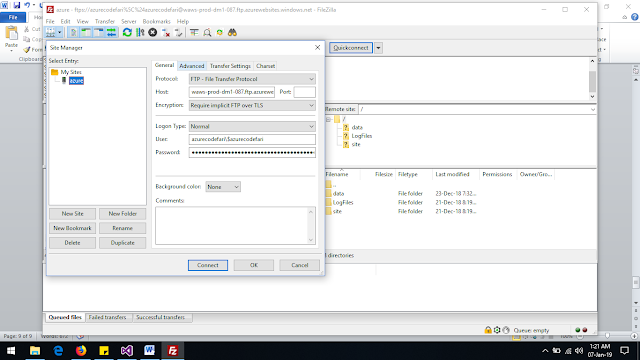Click the Duplicate button

[x=122, y=243]
